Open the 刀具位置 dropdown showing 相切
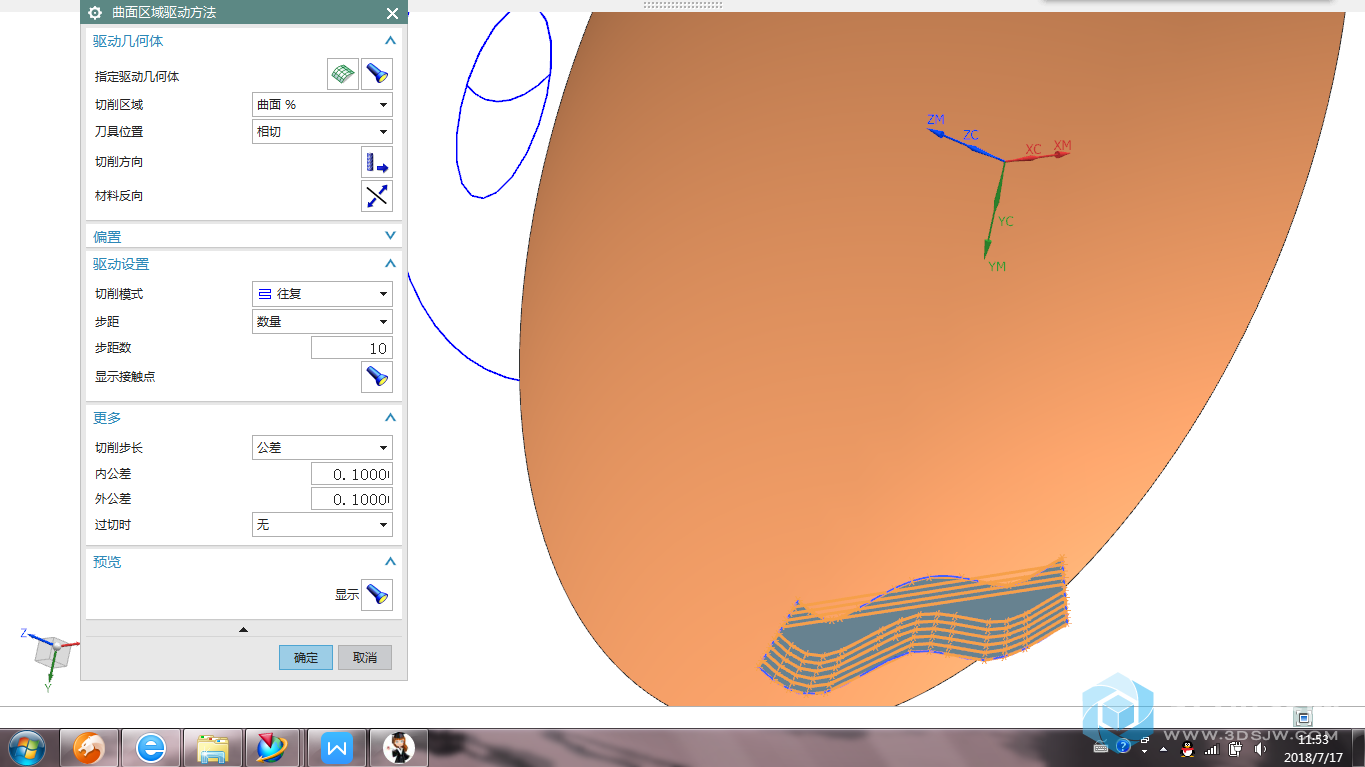This screenshot has height=767, width=1365. tap(322, 131)
